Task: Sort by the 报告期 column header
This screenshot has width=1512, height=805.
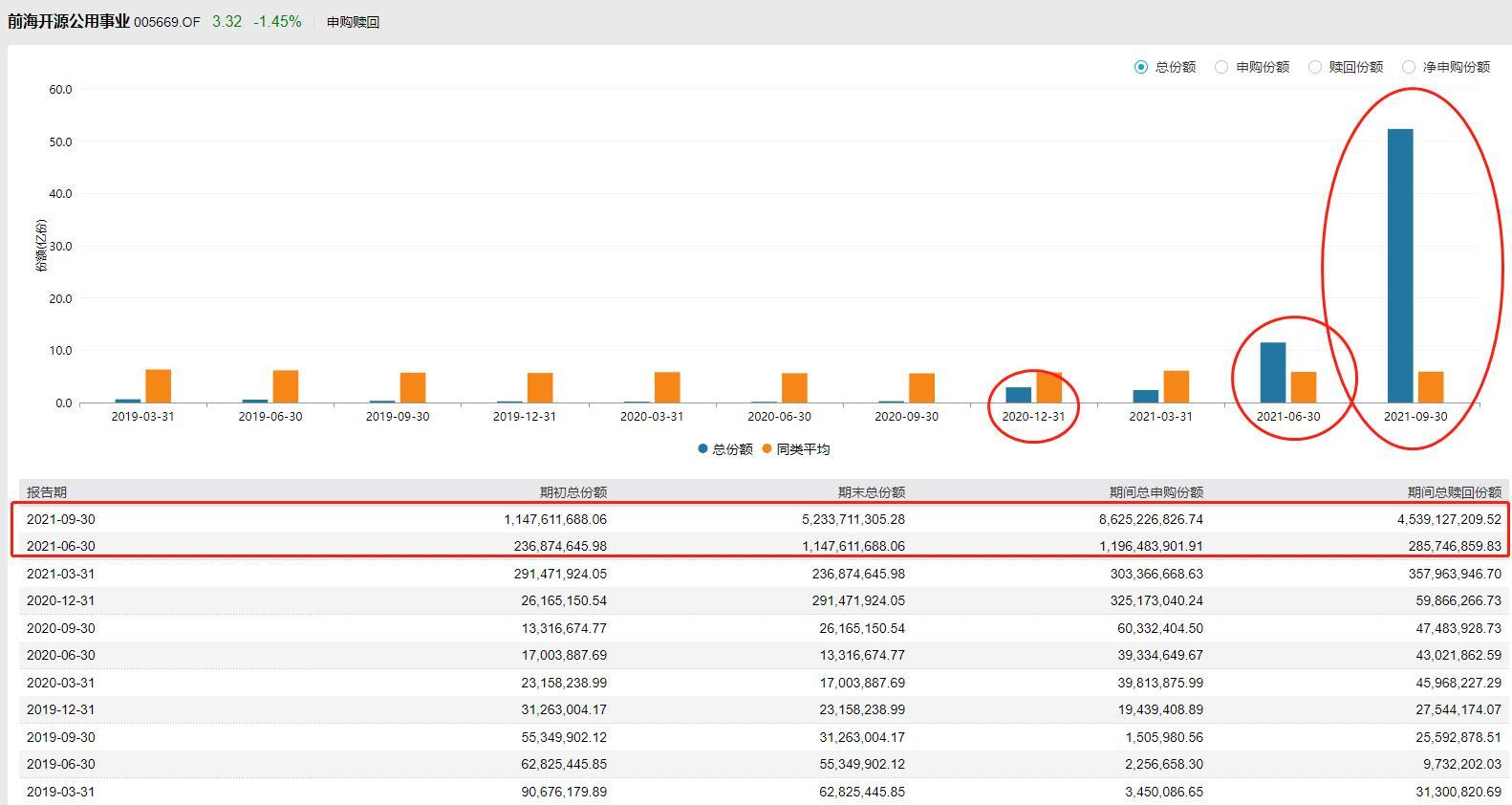Action: click(x=47, y=492)
